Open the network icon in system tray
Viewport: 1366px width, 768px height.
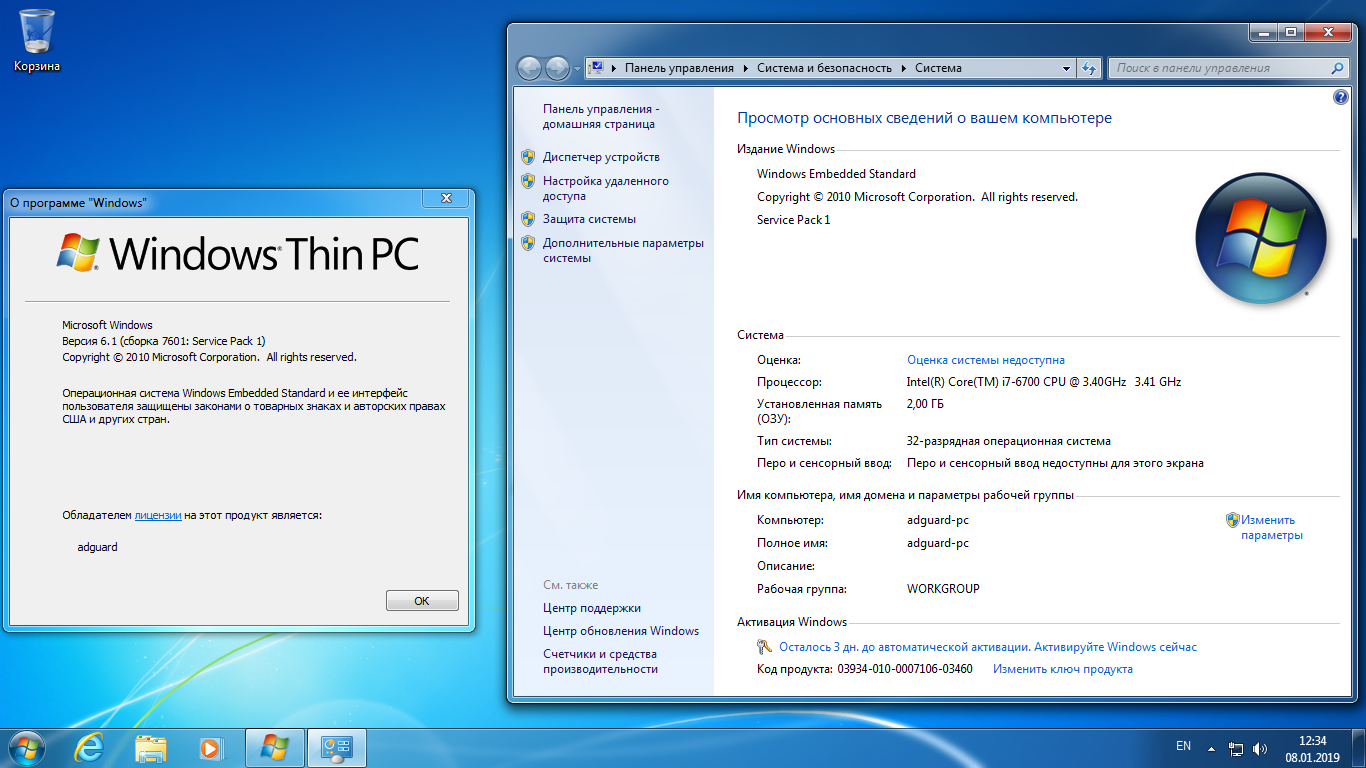(x=1236, y=748)
